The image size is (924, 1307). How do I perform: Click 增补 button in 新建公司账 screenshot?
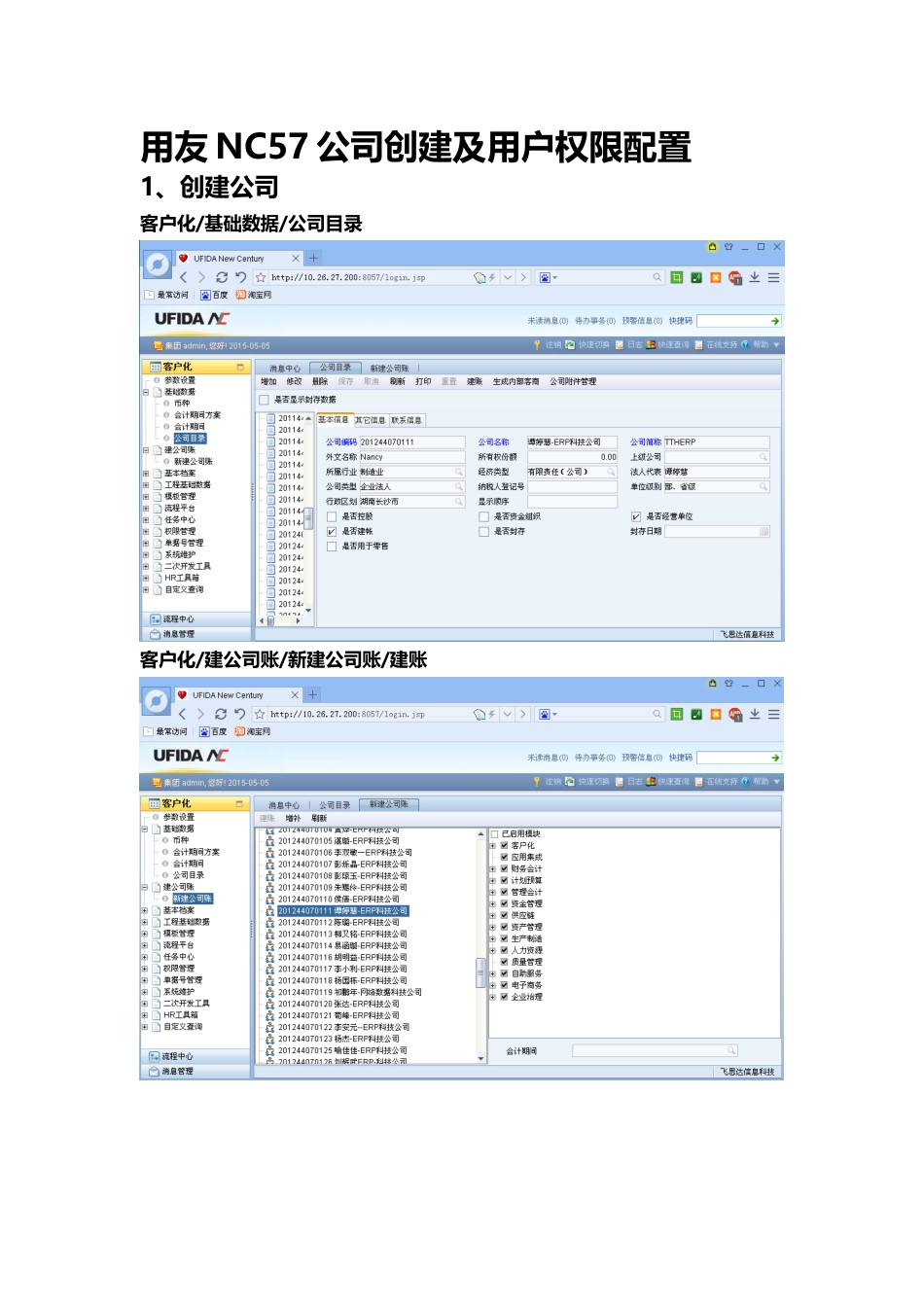(x=293, y=819)
